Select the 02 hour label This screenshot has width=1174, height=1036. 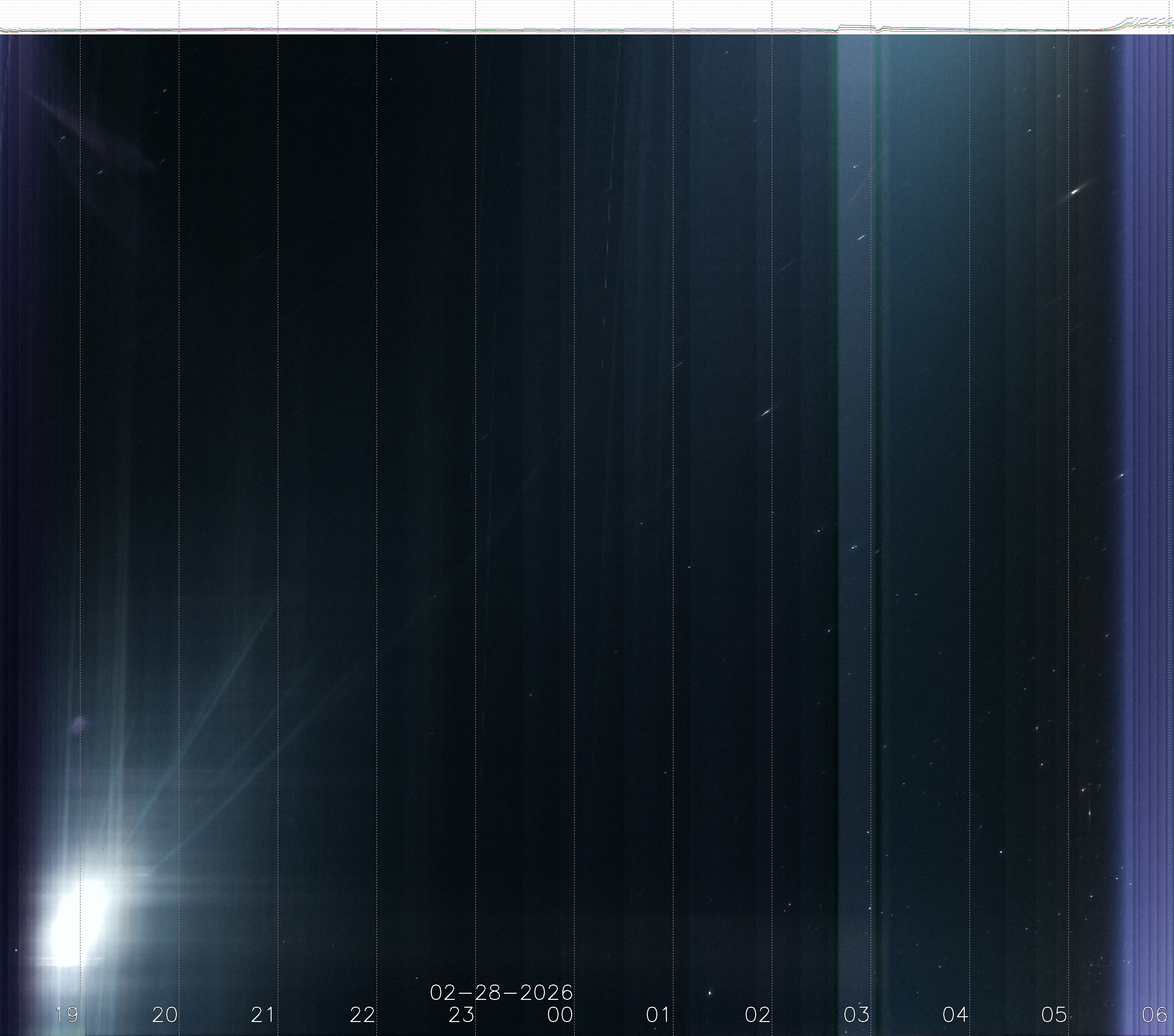758,1015
